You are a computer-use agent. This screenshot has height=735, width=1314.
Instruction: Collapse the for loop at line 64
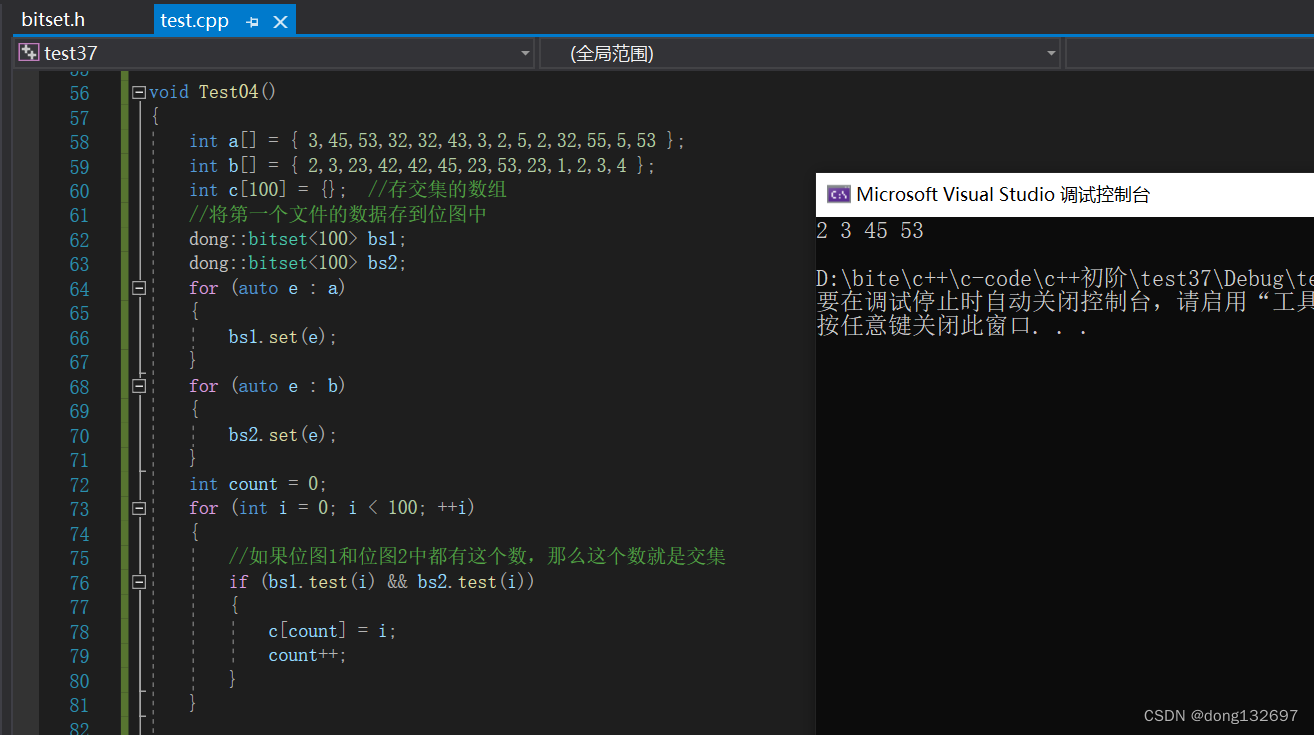(139, 288)
